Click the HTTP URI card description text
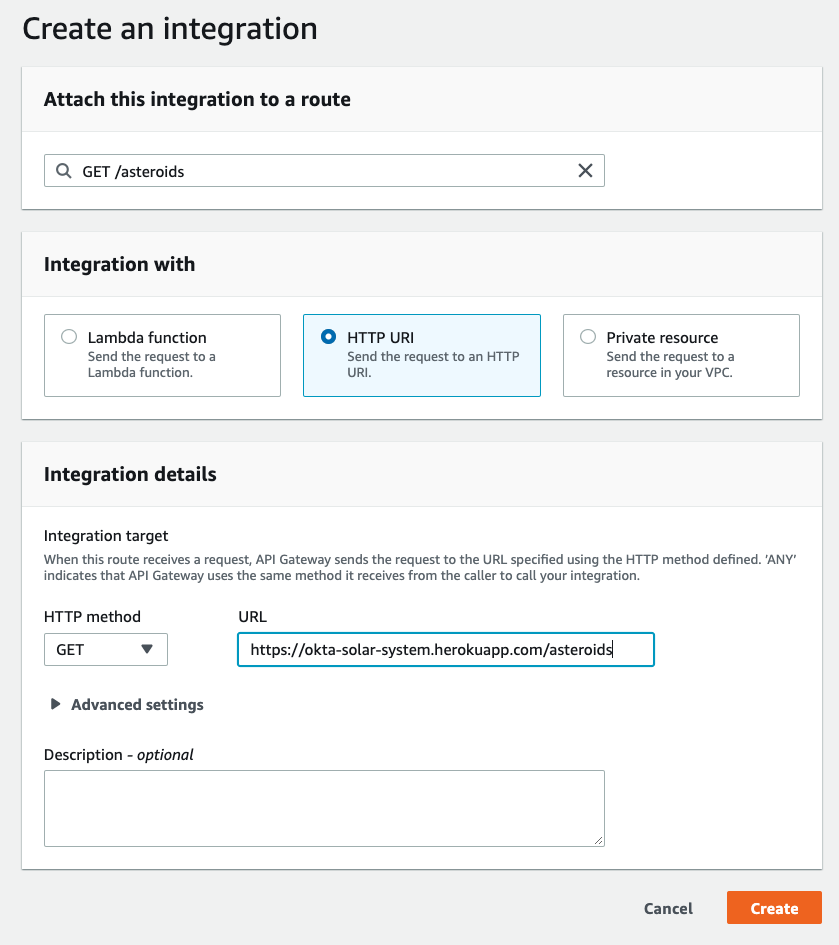This screenshot has width=839, height=945. [x=433, y=364]
